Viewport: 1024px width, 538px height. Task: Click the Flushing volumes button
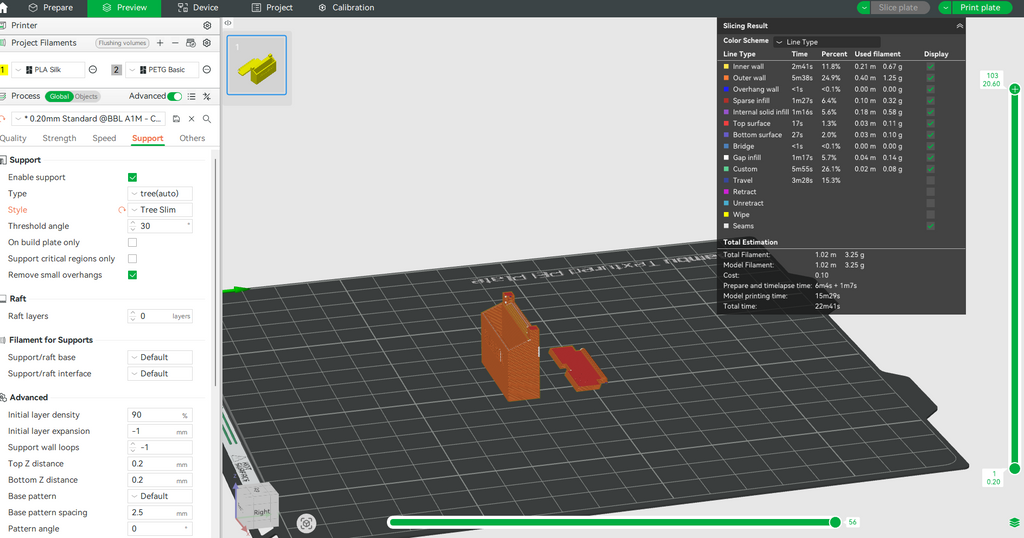(122, 43)
